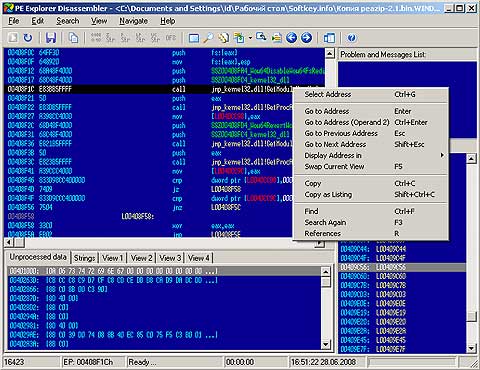Click the Save floppy disk icon
The height and width of the screenshot is (370, 480).
(x=51, y=37)
